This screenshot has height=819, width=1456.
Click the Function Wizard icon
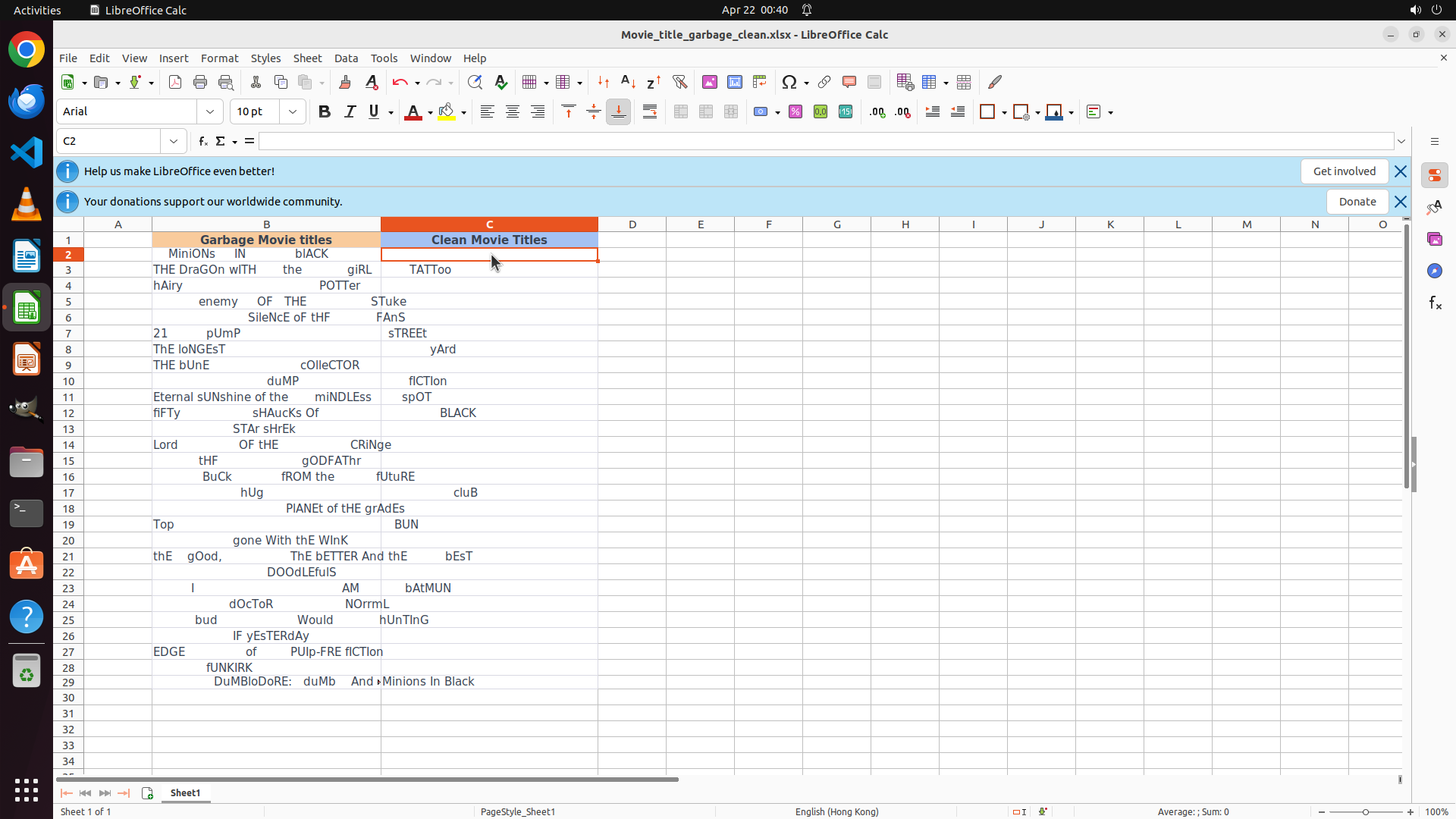point(202,141)
